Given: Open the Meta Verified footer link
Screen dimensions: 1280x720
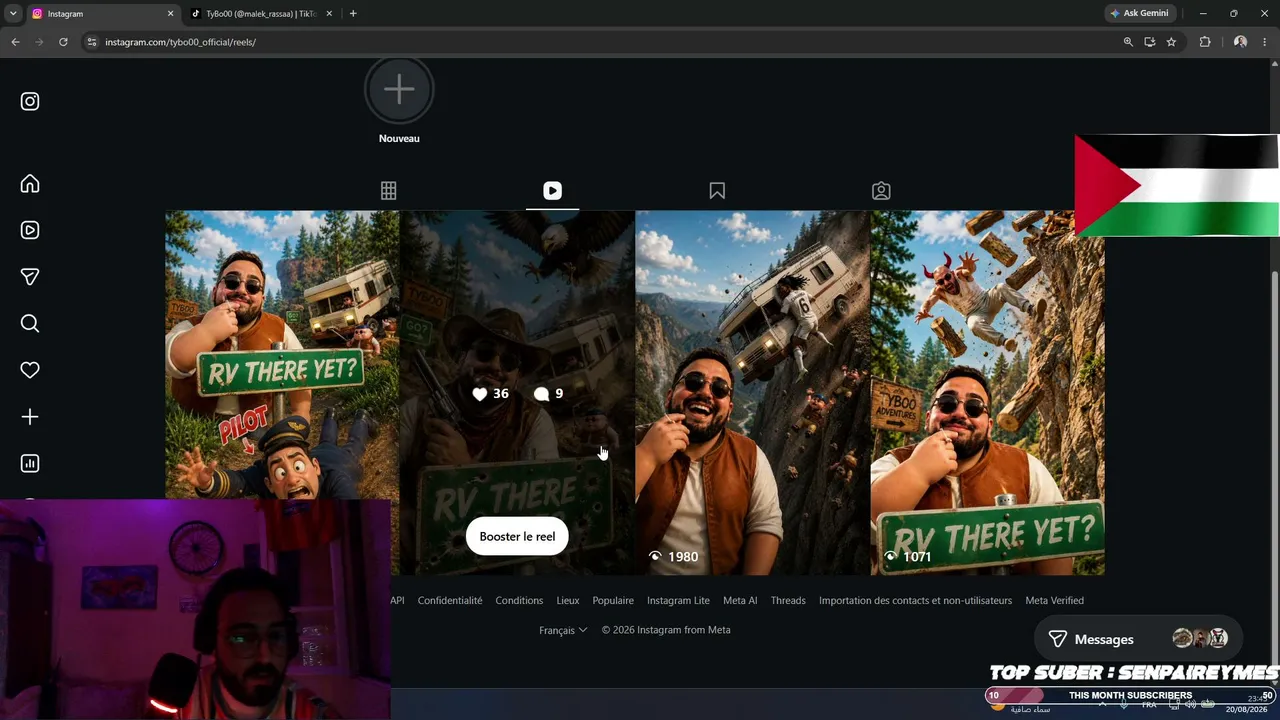Looking at the screenshot, I should (x=1054, y=601).
